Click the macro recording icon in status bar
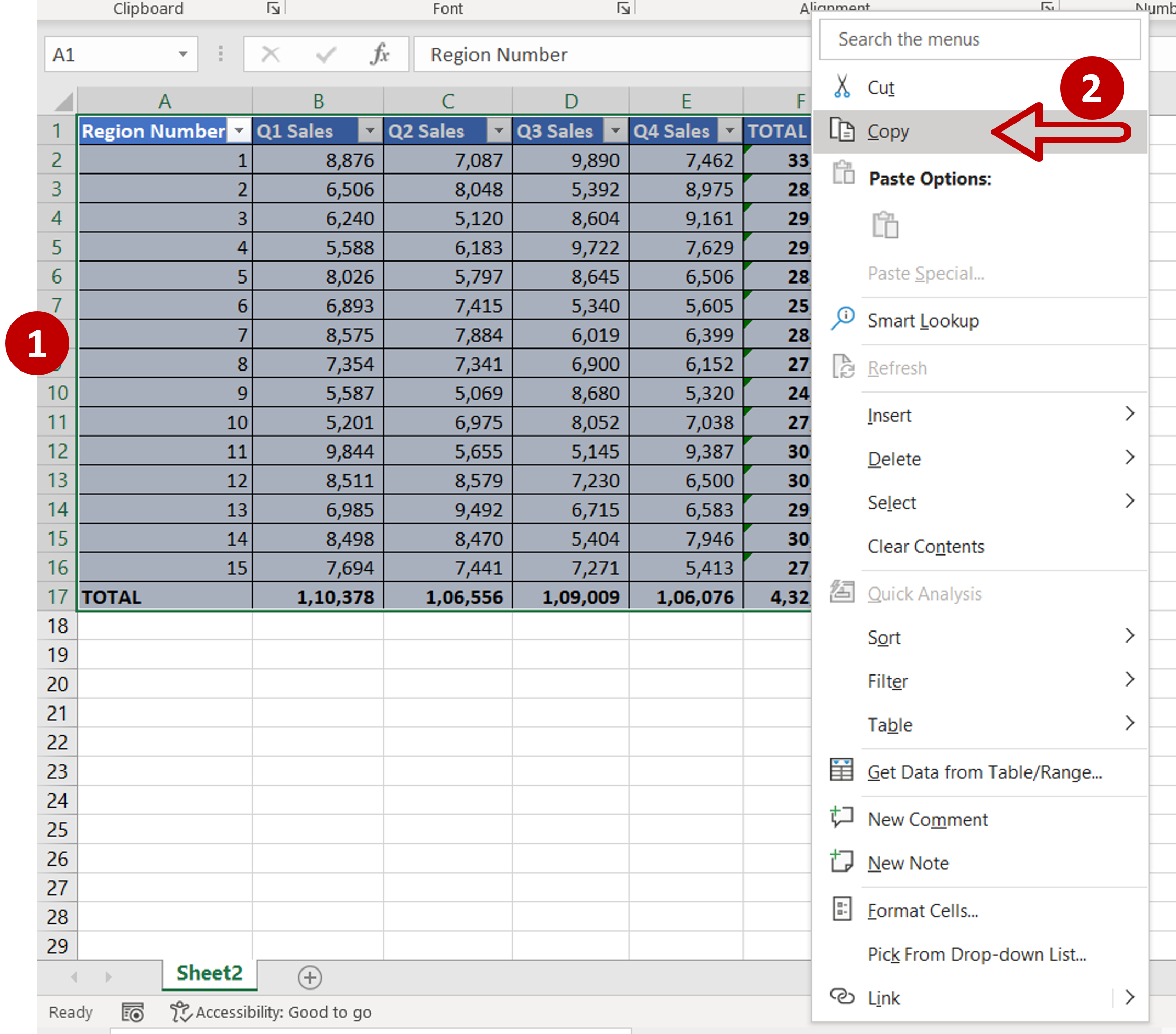The height and width of the screenshot is (1034, 1176). point(133,1013)
